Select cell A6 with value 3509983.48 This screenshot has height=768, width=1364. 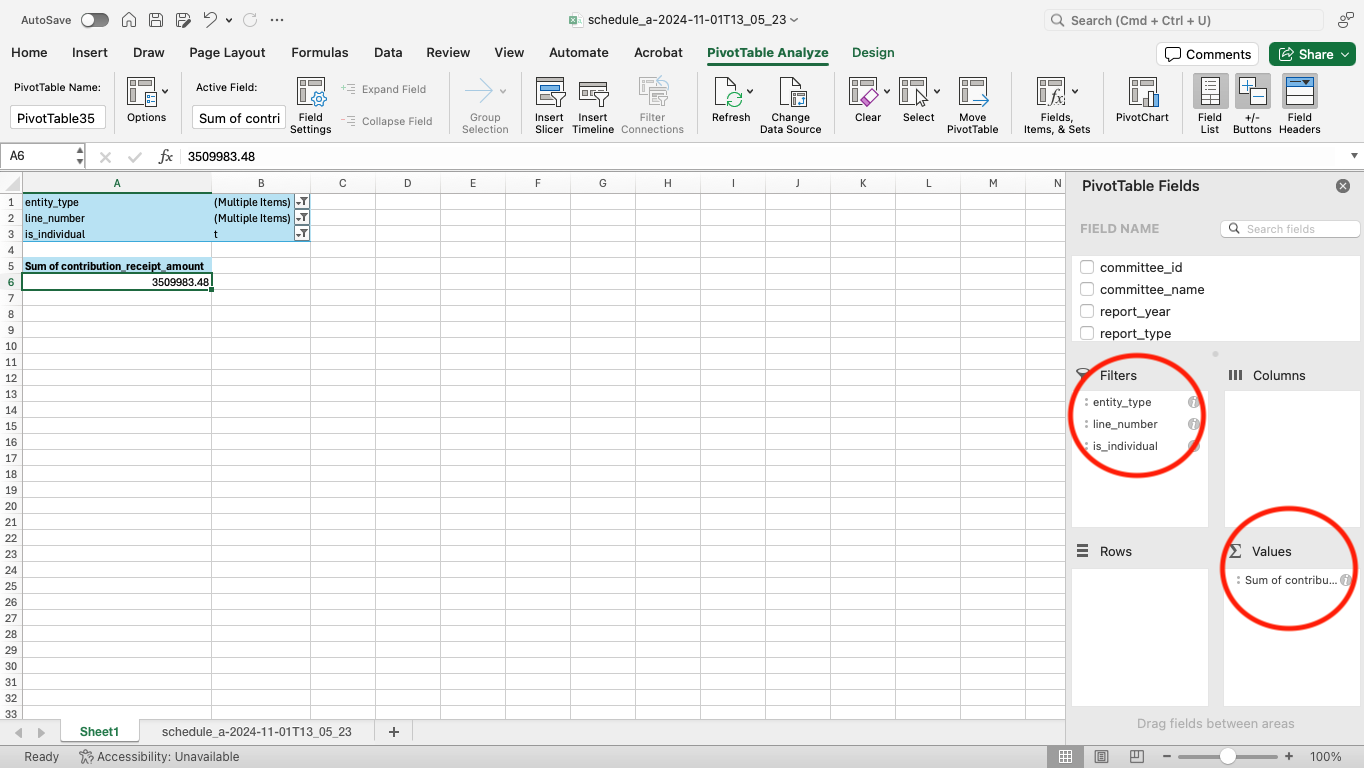117,282
